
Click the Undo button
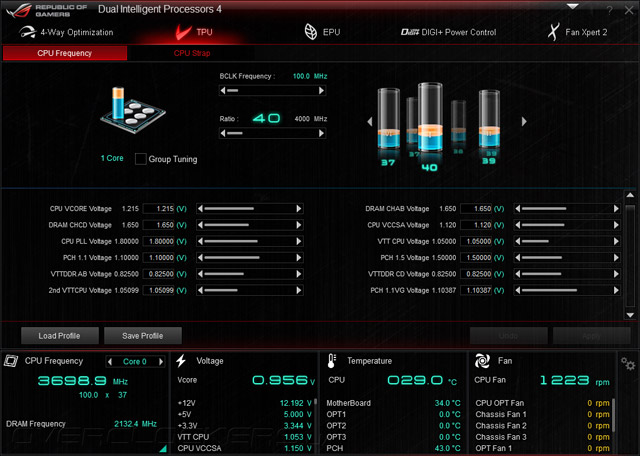click(509, 336)
